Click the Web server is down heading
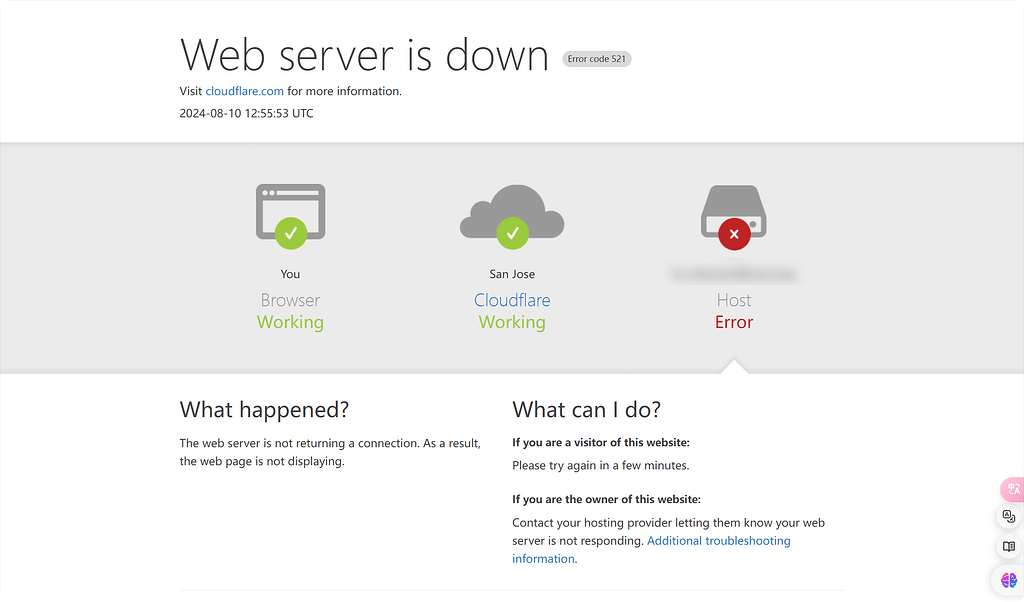 point(364,55)
